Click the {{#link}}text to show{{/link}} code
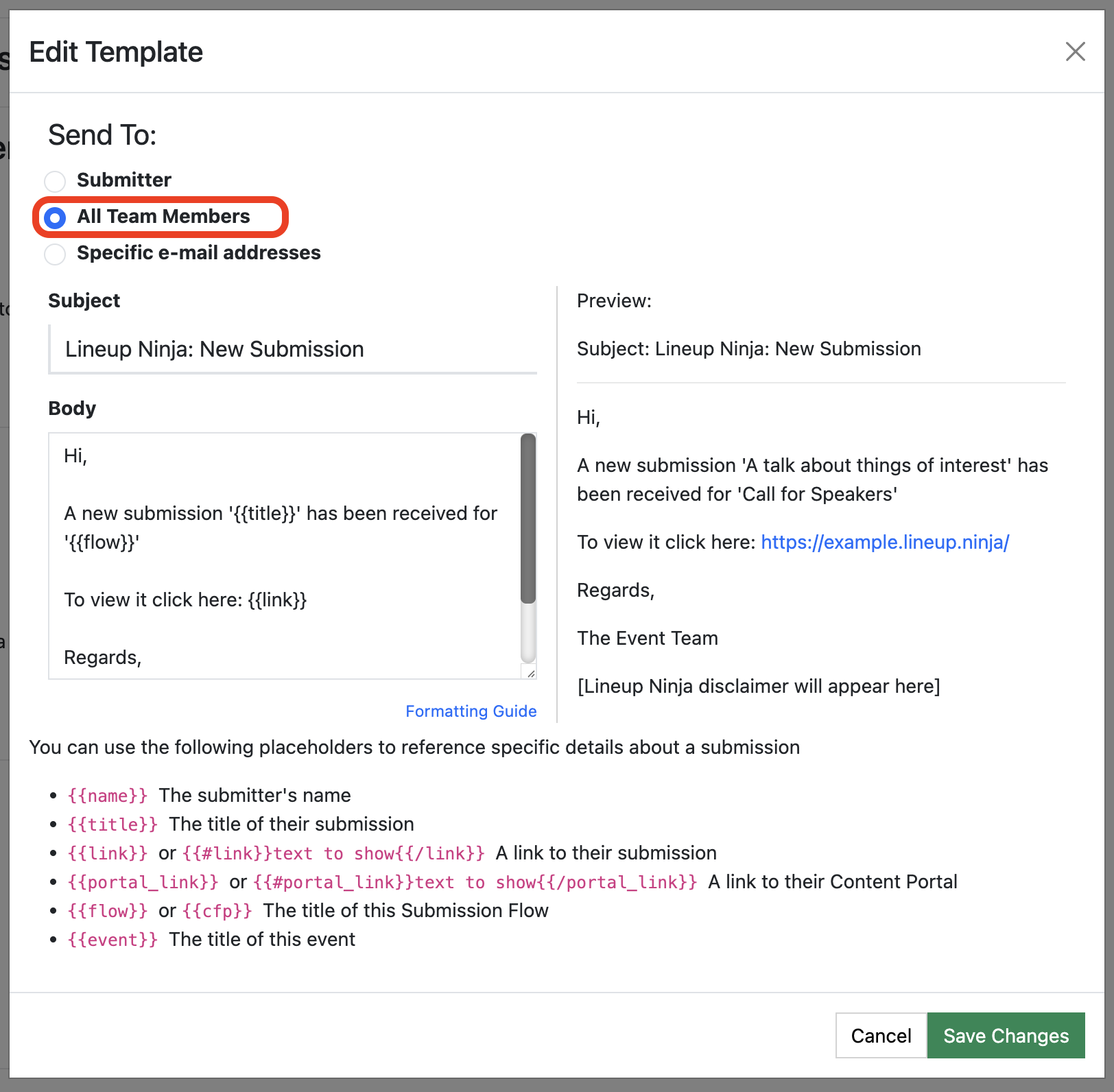 coord(333,853)
